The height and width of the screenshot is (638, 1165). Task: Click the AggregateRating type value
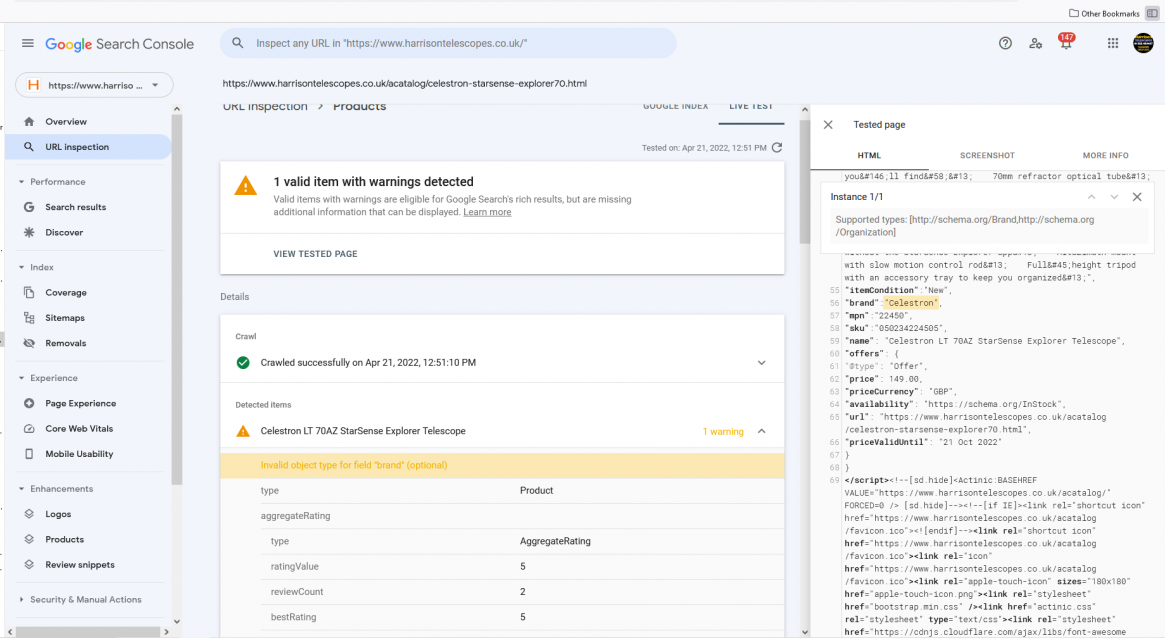tap(555, 541)
